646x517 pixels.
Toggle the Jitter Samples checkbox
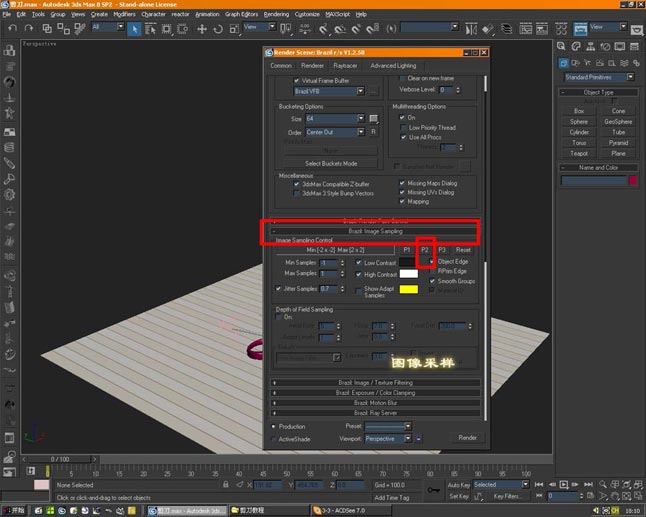[x=279, y=288]
